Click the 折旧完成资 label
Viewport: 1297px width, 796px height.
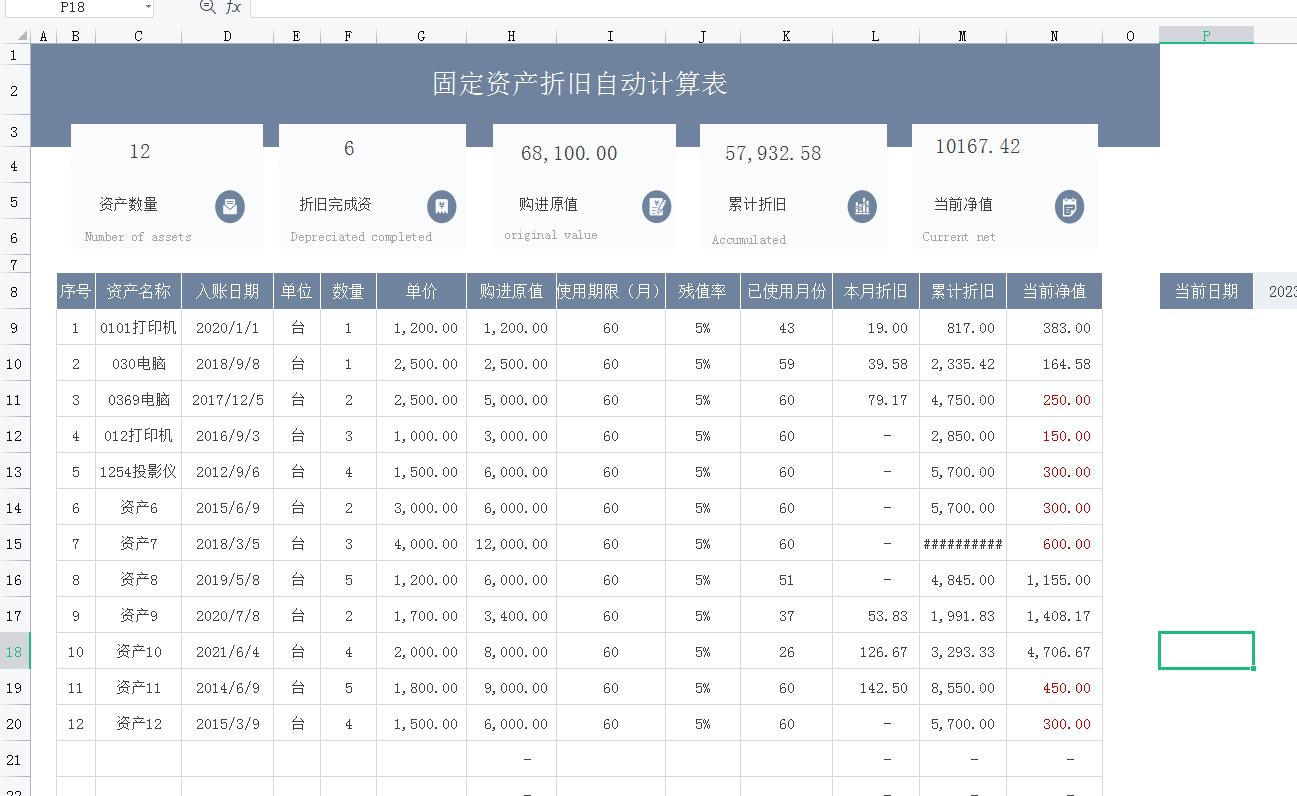point(336,204)
